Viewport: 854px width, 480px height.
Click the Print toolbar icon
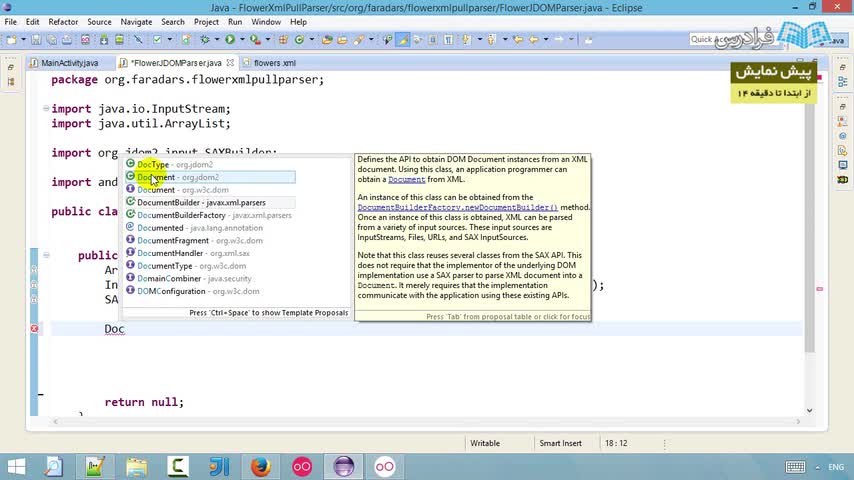pyautogui.click(x=66, y=40)
